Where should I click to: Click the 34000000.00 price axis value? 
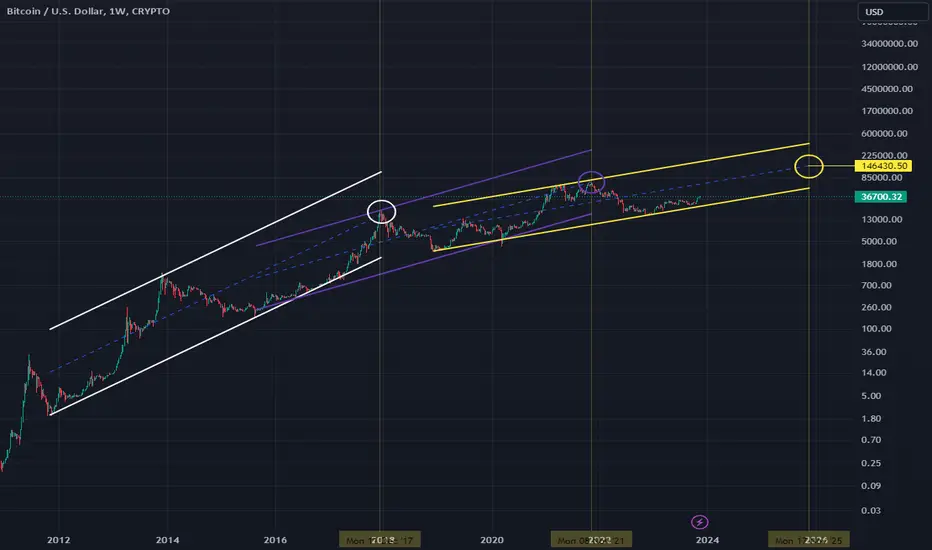tap(889, 43)
